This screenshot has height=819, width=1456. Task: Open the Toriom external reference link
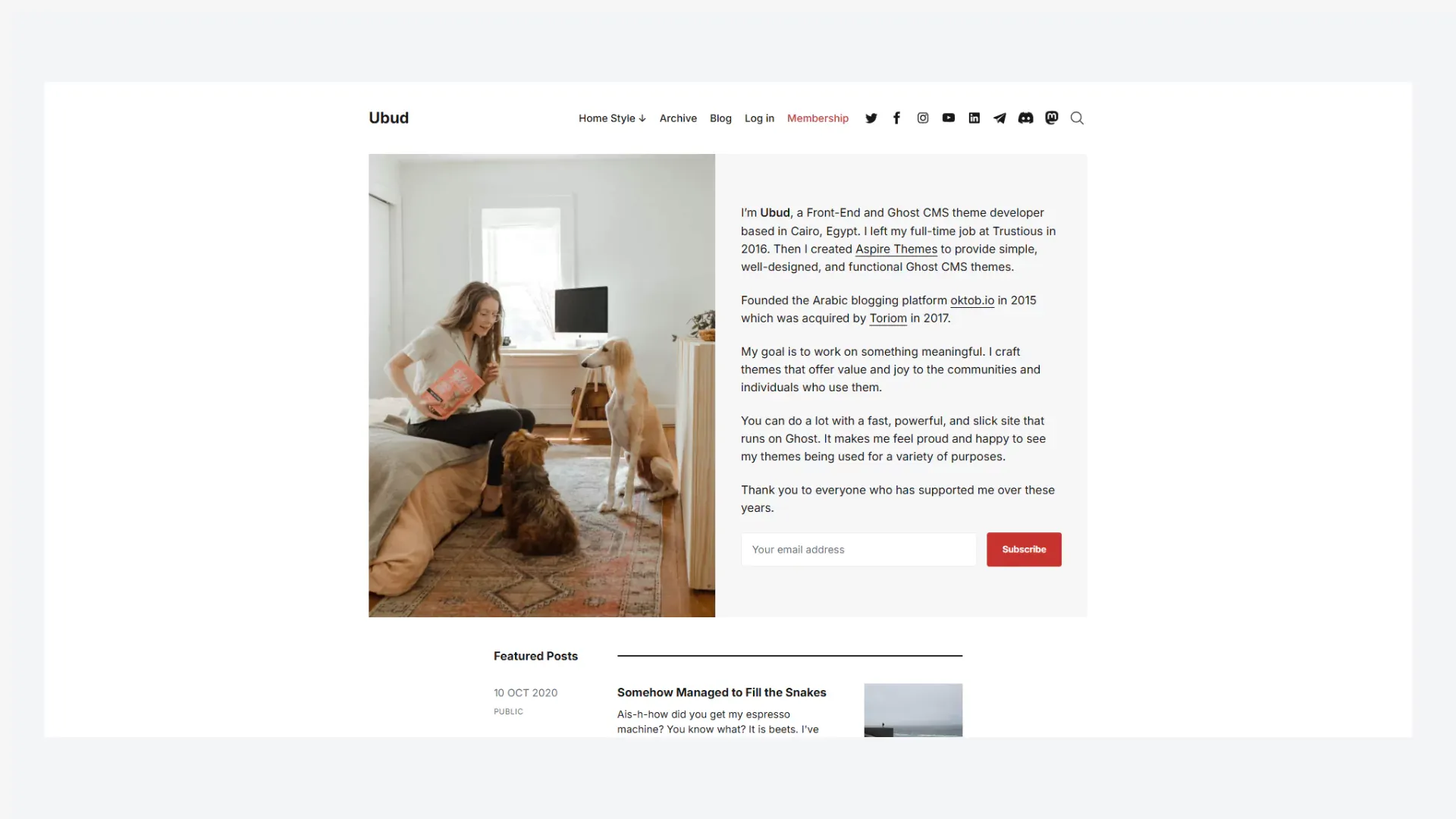887,318
